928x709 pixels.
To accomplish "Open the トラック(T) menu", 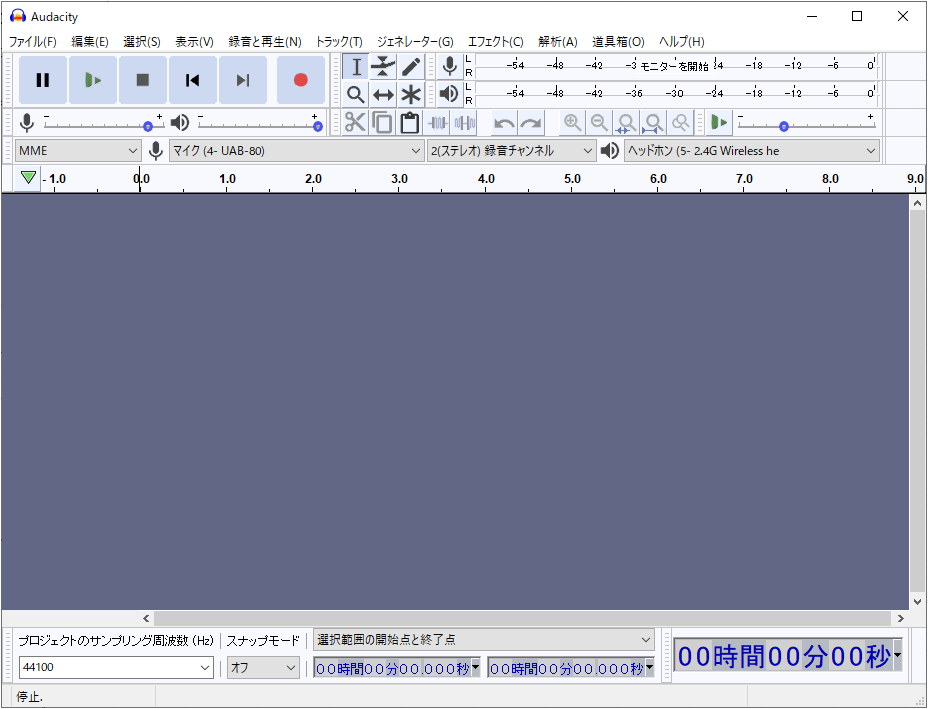I will [x=339, y=41].
